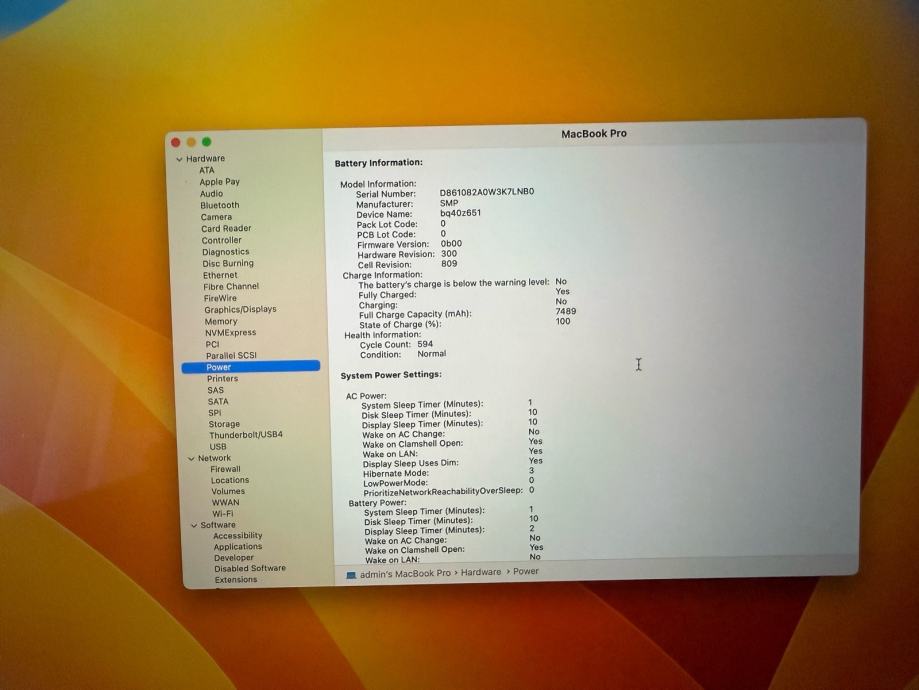Select Accessibility under Software
This screenshot has width=919, height=690.
pyautogui.click(x=238, y=536)
